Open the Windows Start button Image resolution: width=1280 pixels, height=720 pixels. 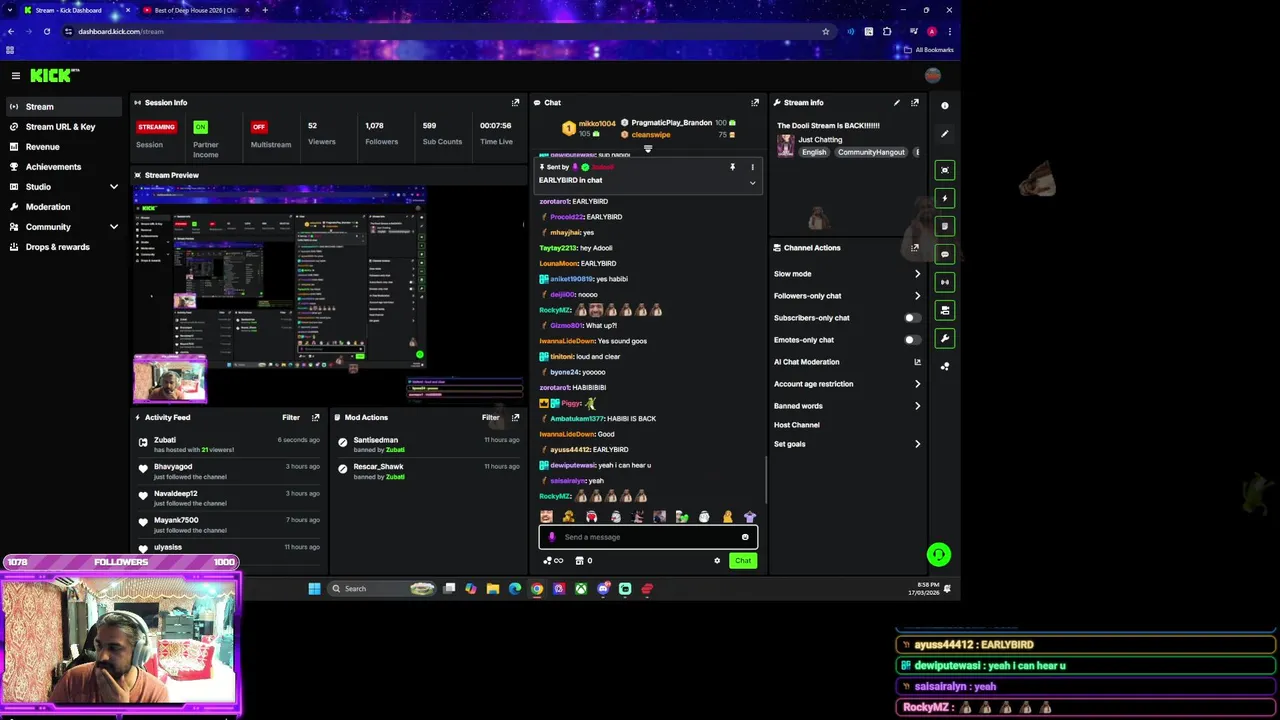[314, 589]
